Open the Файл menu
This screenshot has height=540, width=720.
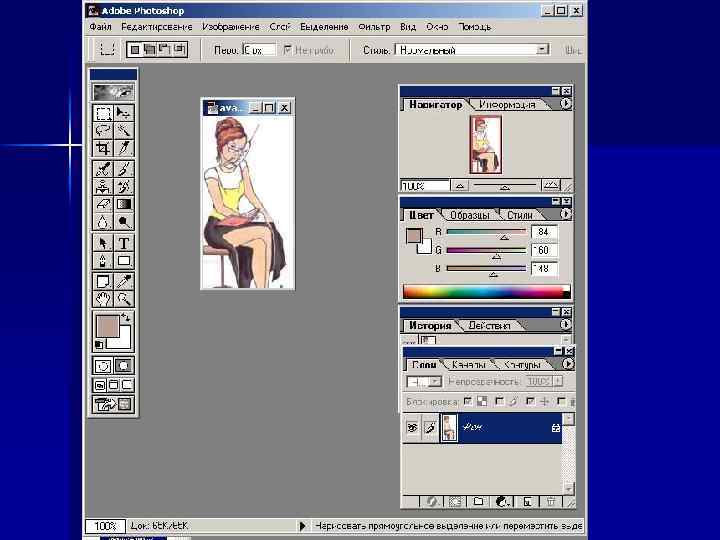pos(101,27)
